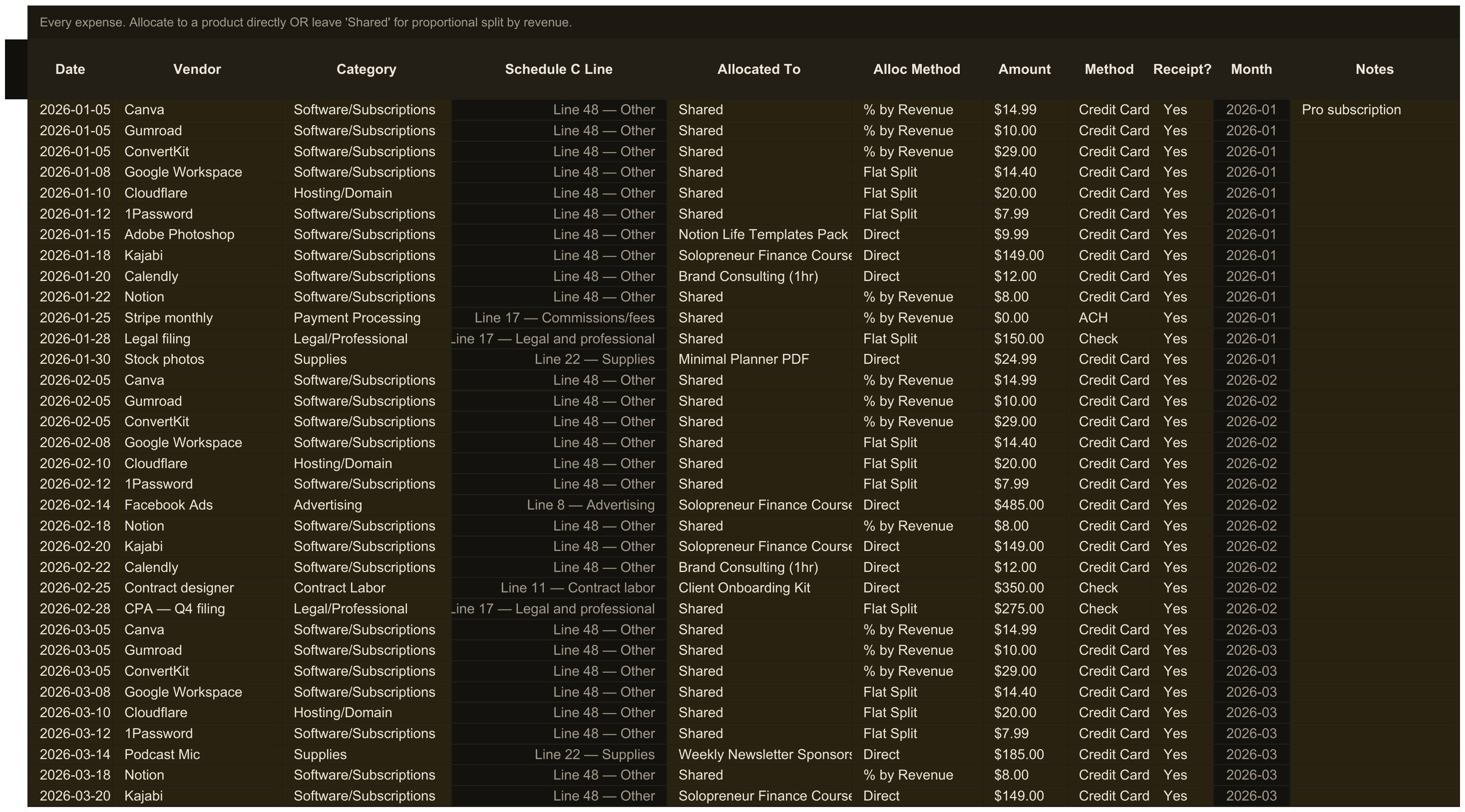The image size is (1465, 812).
Task: Select the Podcast Mic vendor cell
Action: [197, 755]
